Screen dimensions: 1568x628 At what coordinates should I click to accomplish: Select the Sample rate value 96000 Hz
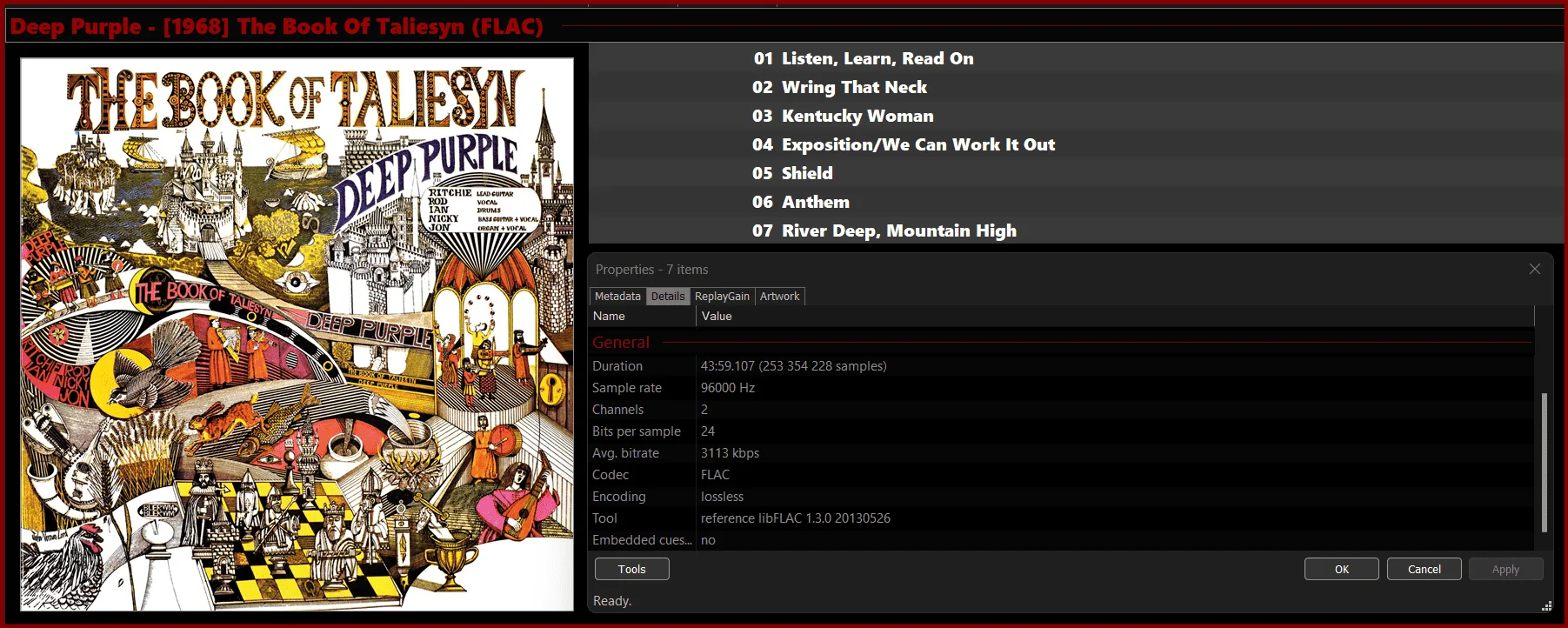(x=728, y=388)
